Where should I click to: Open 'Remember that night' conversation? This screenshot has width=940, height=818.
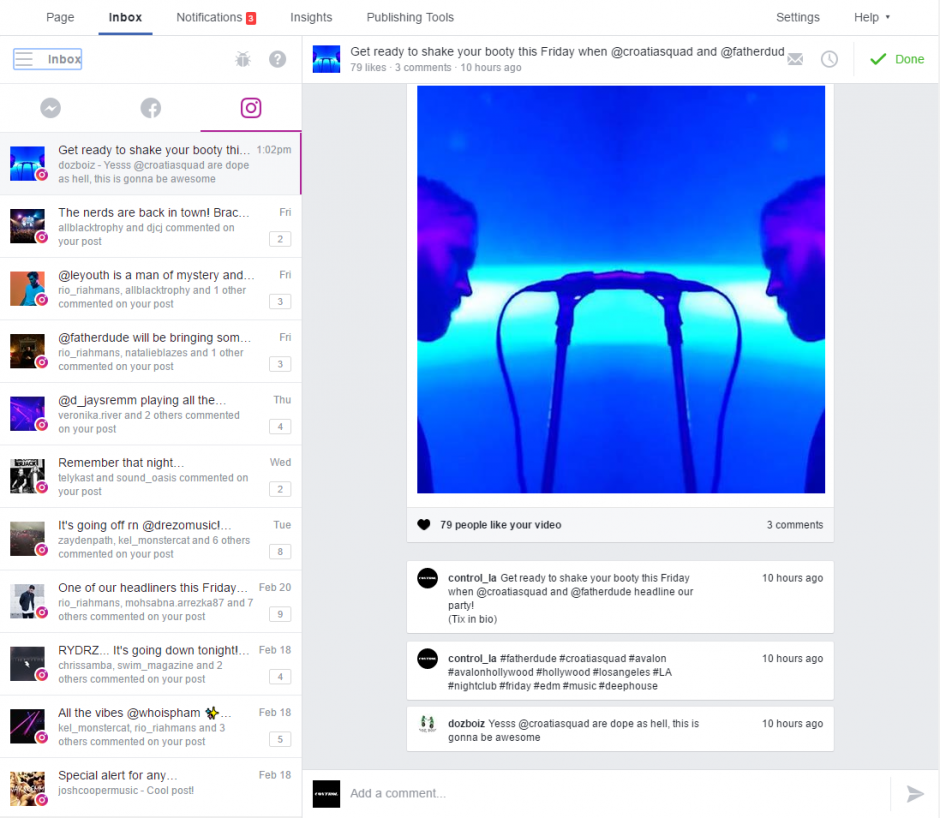tap(150, 476)
